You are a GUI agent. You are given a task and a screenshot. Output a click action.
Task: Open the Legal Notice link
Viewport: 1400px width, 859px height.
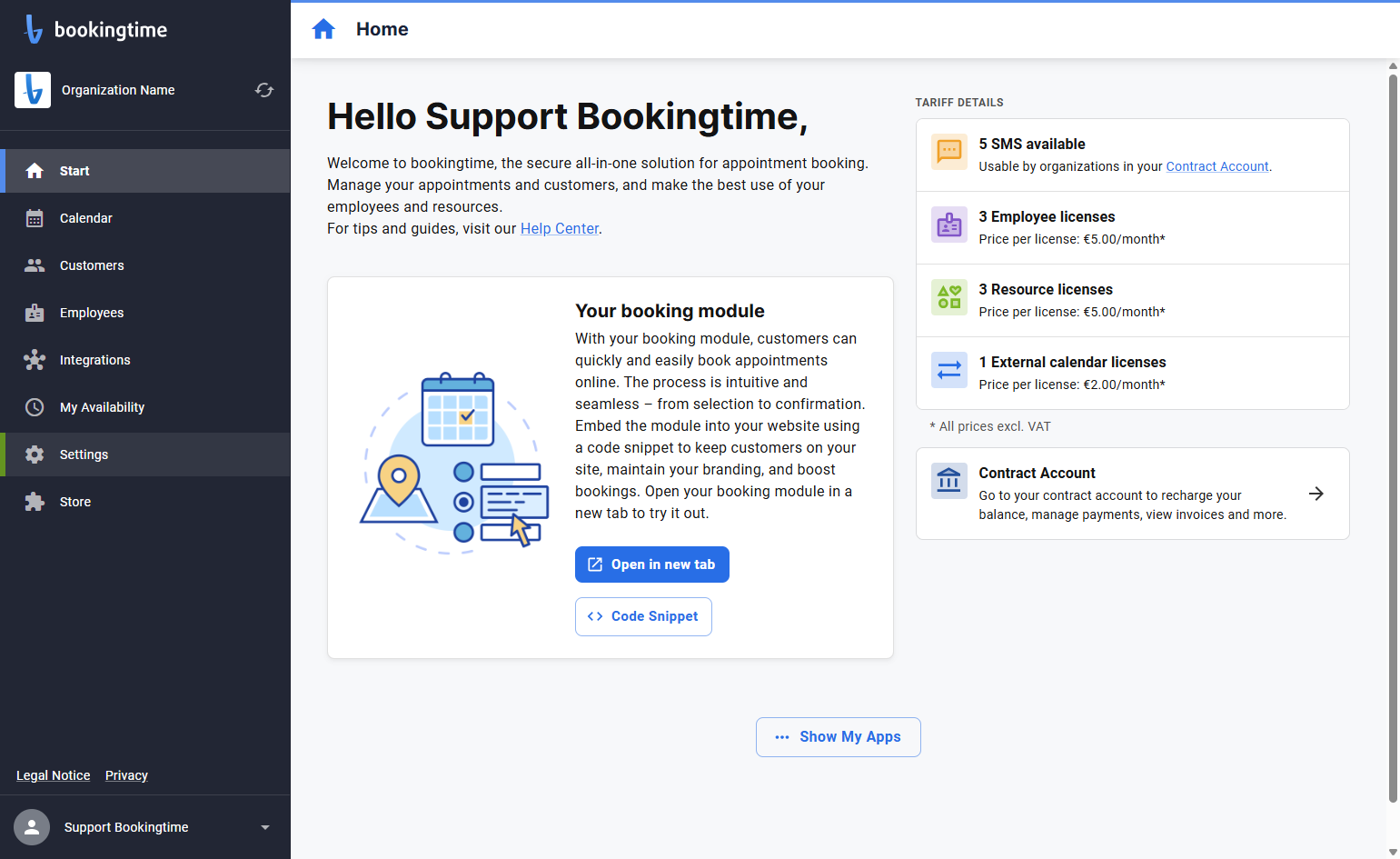tap(54, 775)
